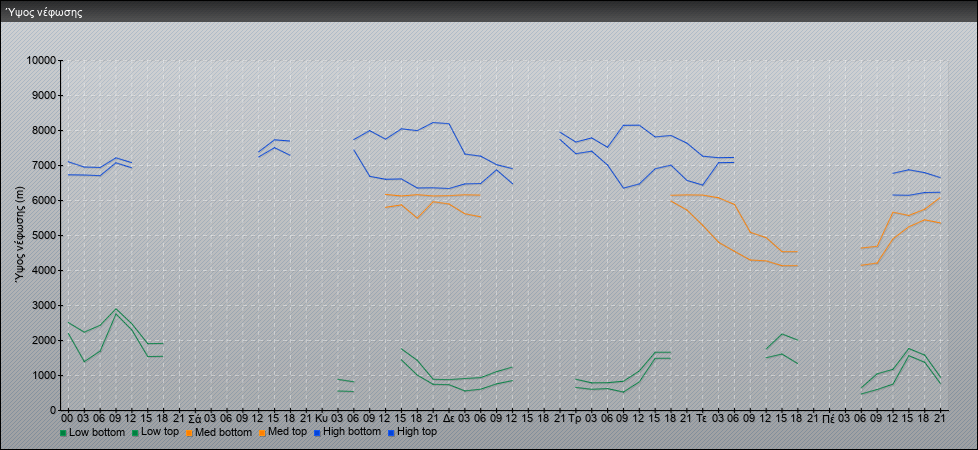Toggle the Low top legend entry
Image resolution: width=978 pixels, height=450 pixels.
(154, 432)
